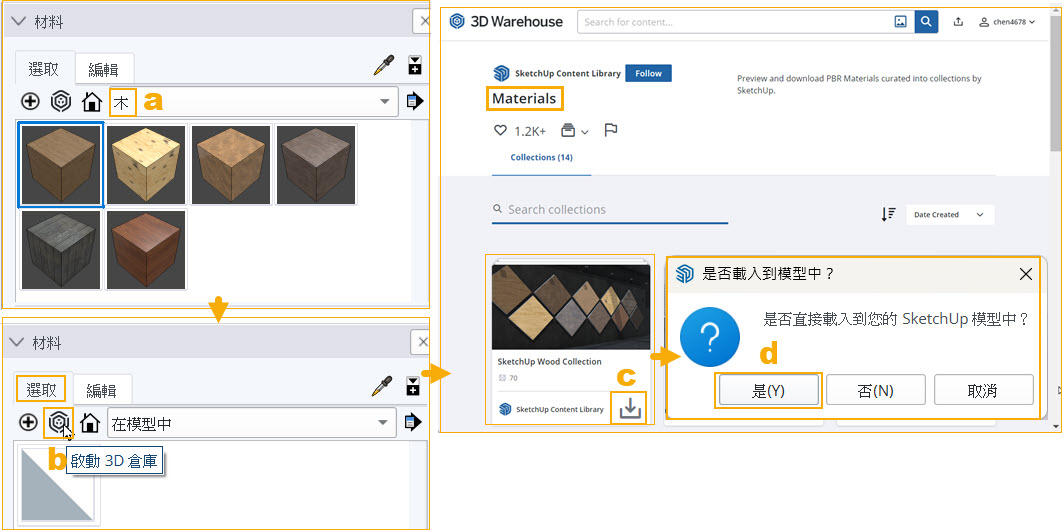Switch to the Edit tab in the lower panel

pyautogui.click(x=102, y=391)
